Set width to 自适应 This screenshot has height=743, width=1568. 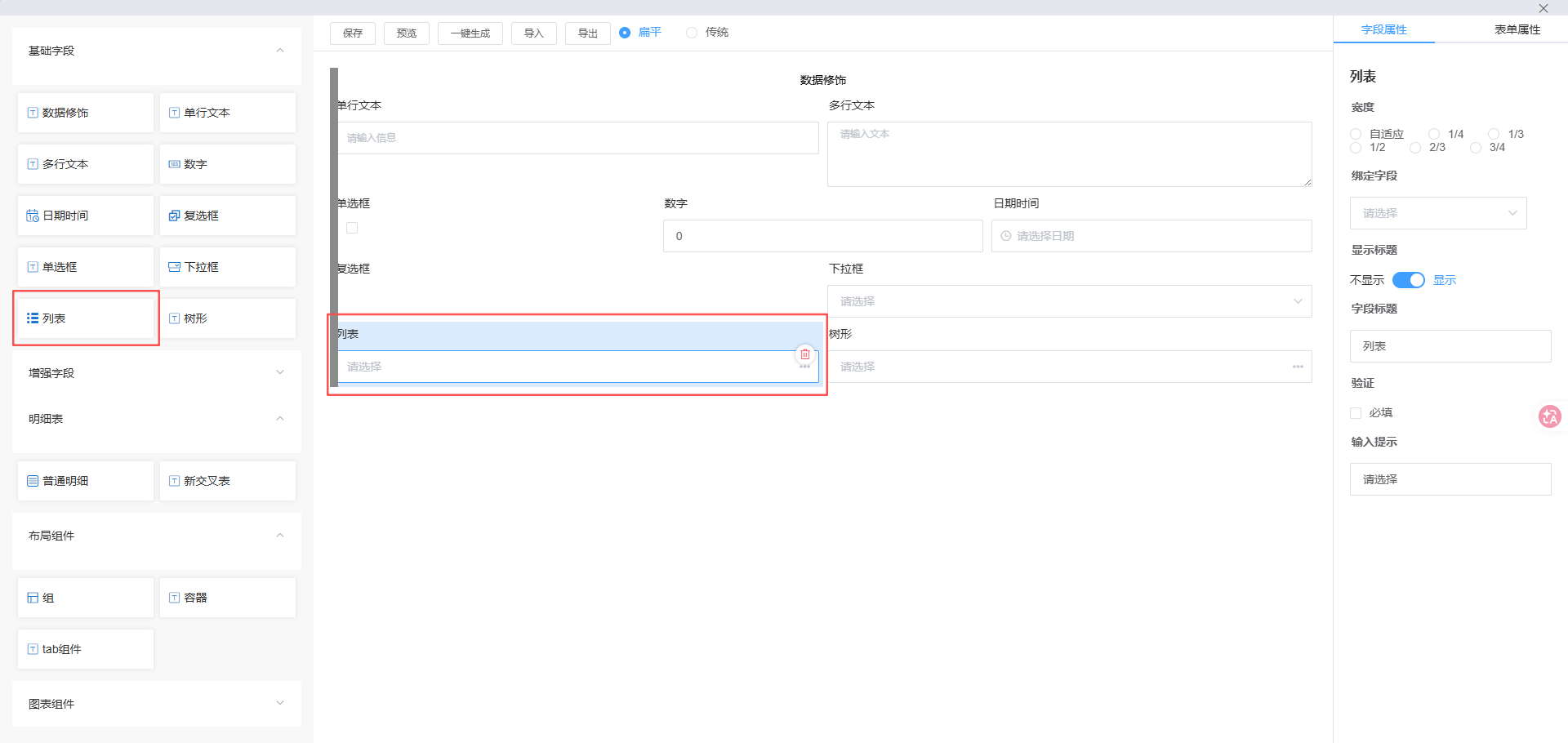point(1356,134)
